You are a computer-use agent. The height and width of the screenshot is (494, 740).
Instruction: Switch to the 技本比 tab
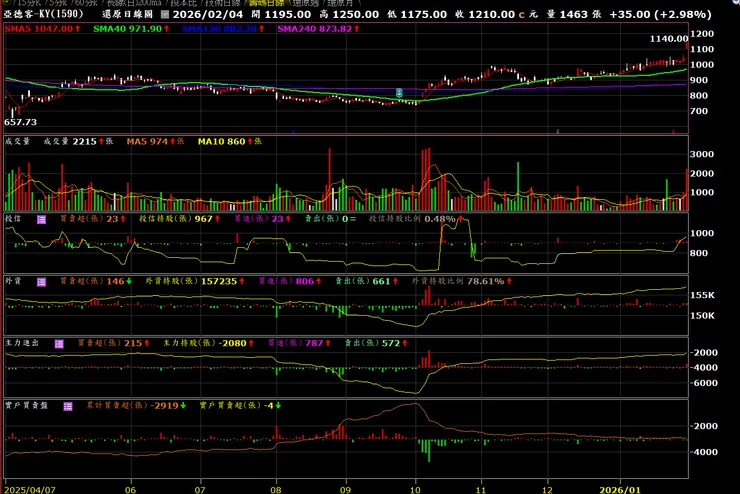[x=184, y=3]
